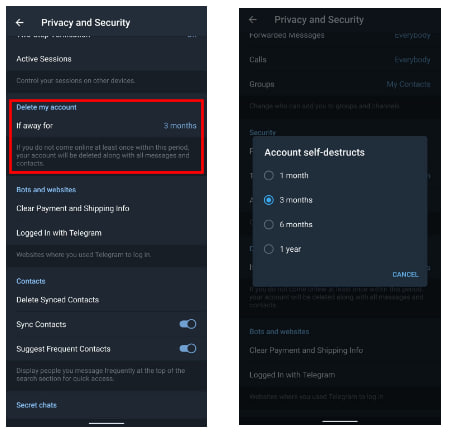Toggle the Suggest Frequent Contacts switch
Viewport: 450px width, 435px height.
click(188, 349)
